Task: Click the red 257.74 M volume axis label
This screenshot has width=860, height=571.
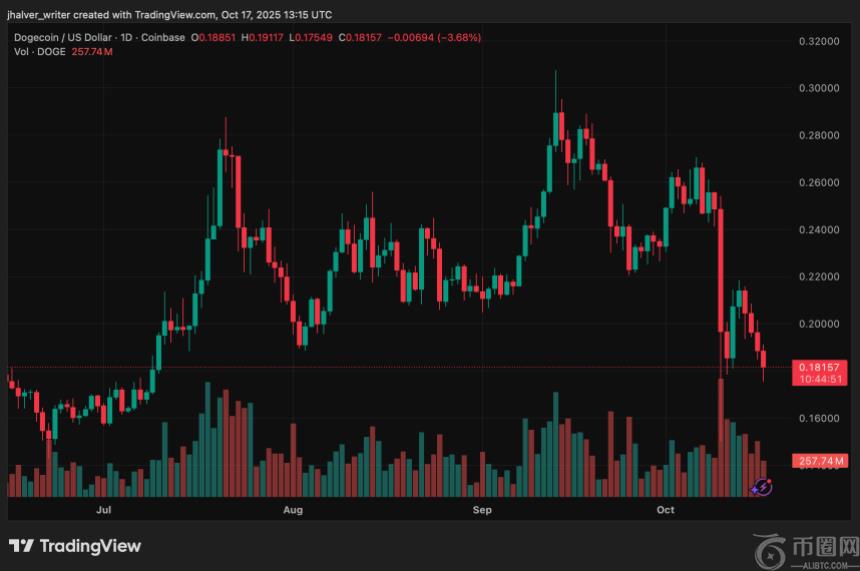Action: (819, 460)
